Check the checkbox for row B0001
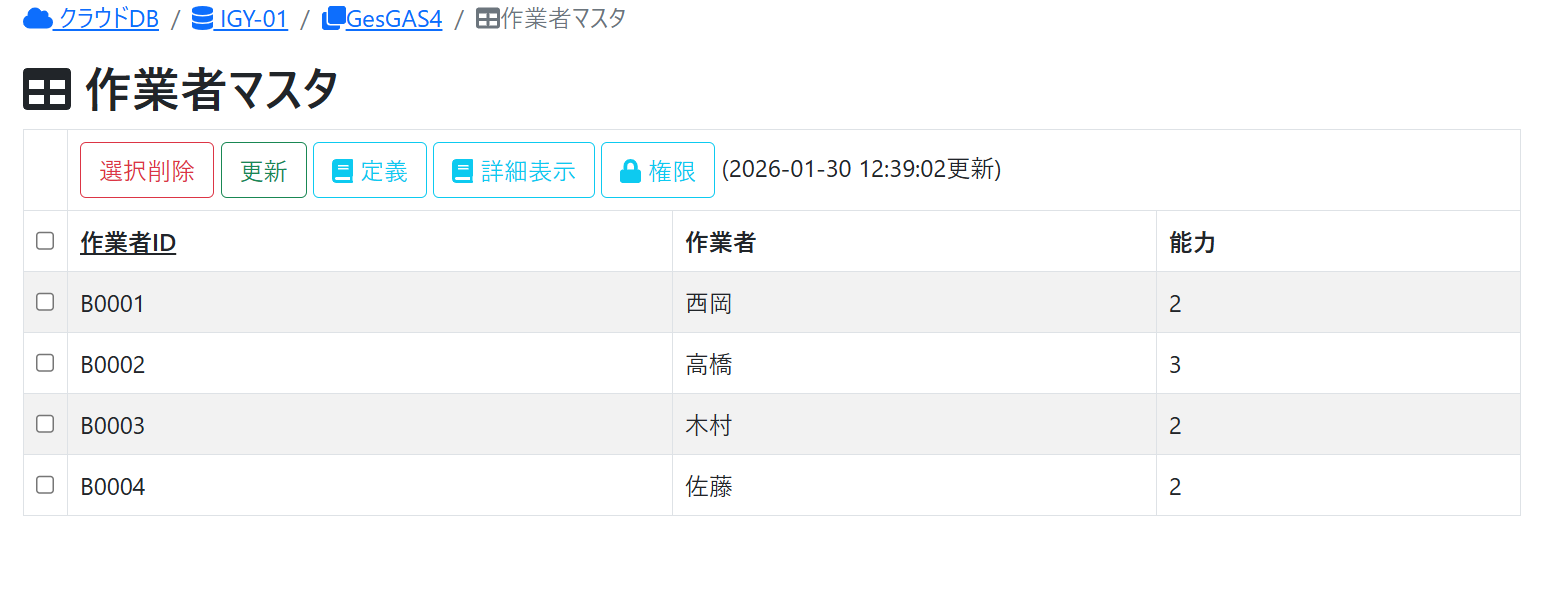This screenshot has width=1547, height=615. [45, 302]
